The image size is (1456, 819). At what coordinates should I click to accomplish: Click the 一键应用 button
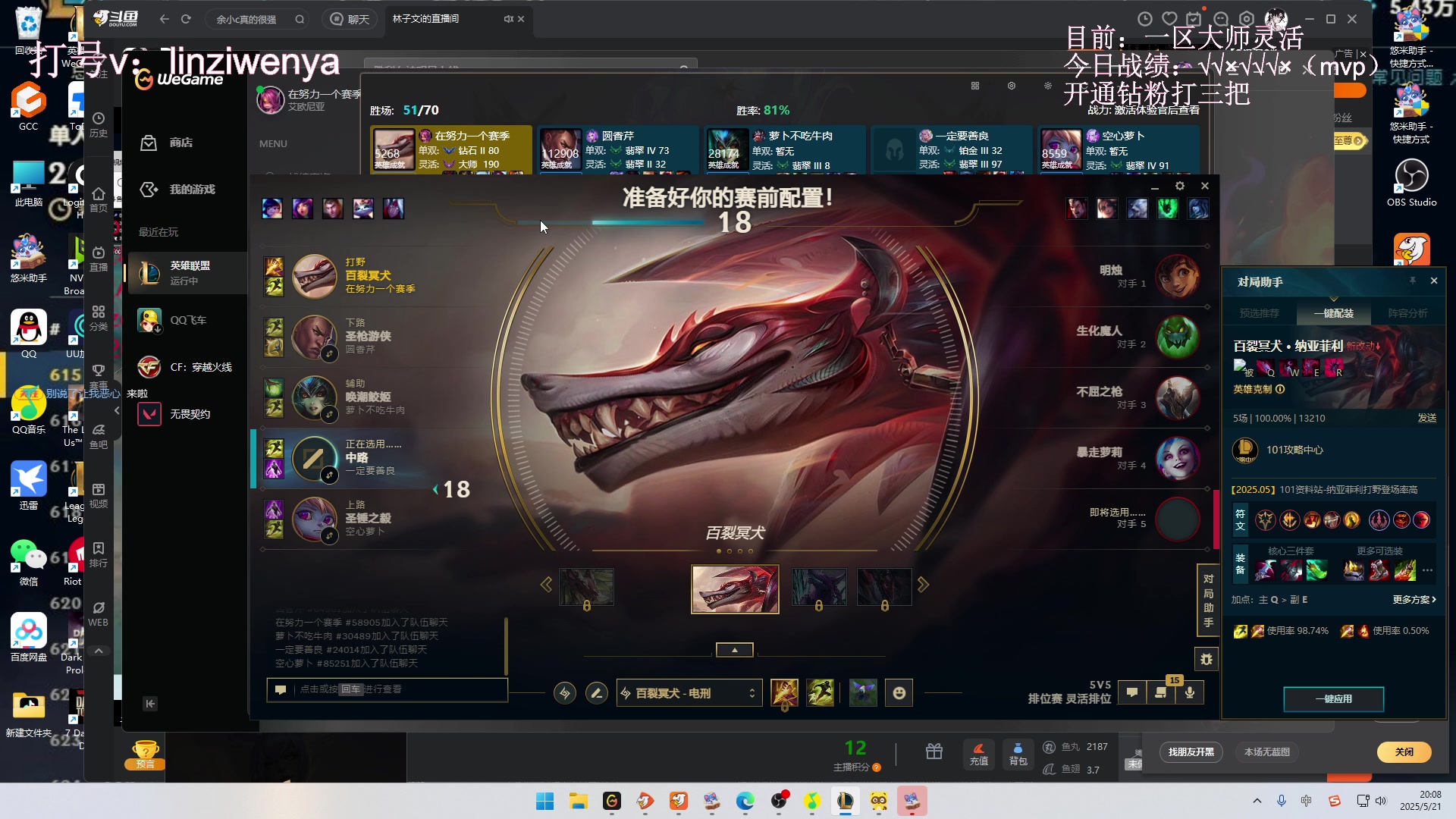click(x=1333, y=699)
